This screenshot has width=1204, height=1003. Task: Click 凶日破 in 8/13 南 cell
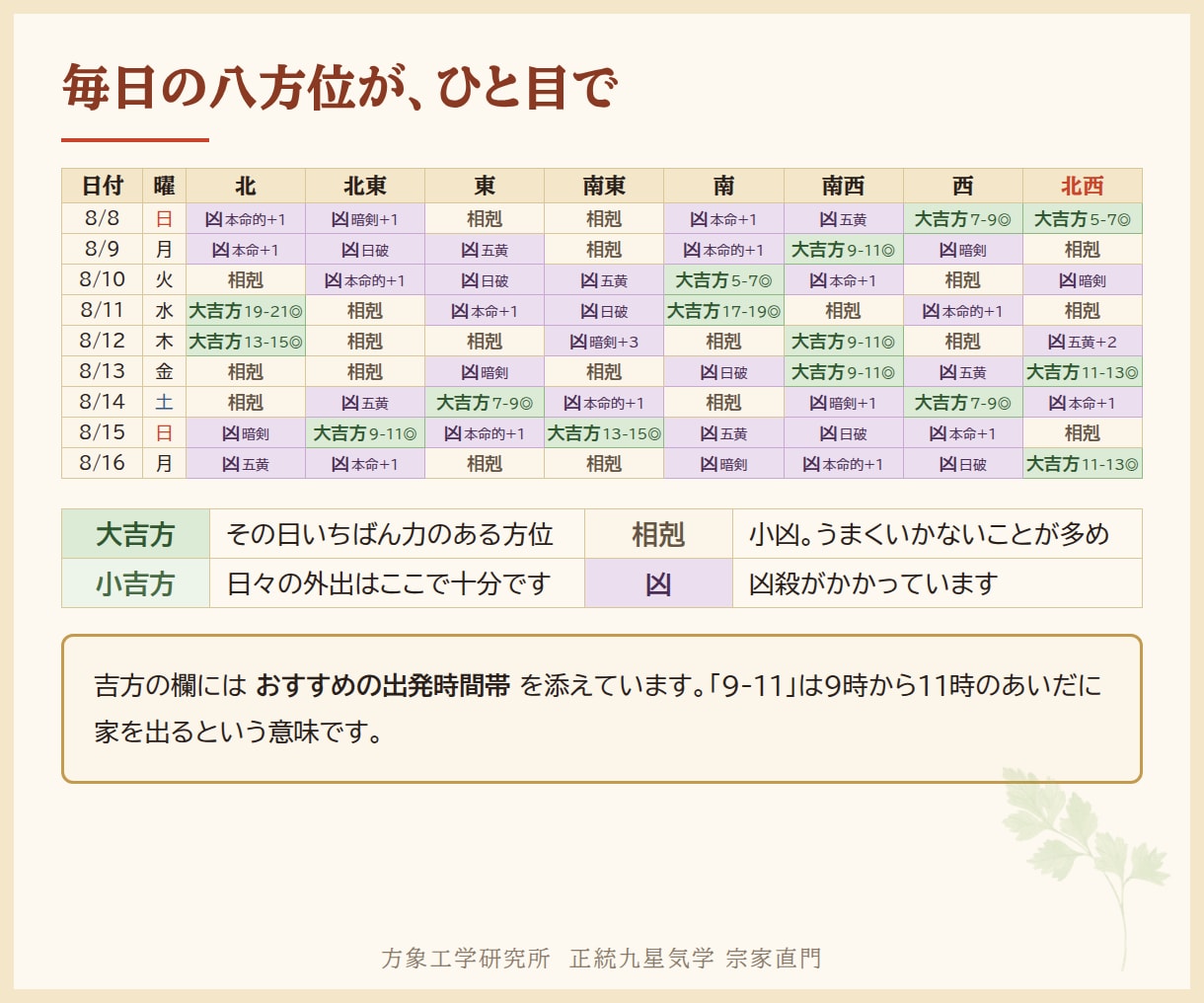pos(724,371)
